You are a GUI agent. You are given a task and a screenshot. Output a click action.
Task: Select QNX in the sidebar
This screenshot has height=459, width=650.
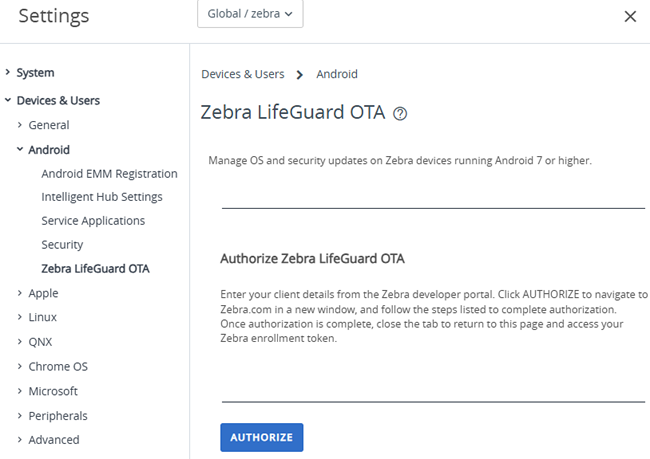40,342
